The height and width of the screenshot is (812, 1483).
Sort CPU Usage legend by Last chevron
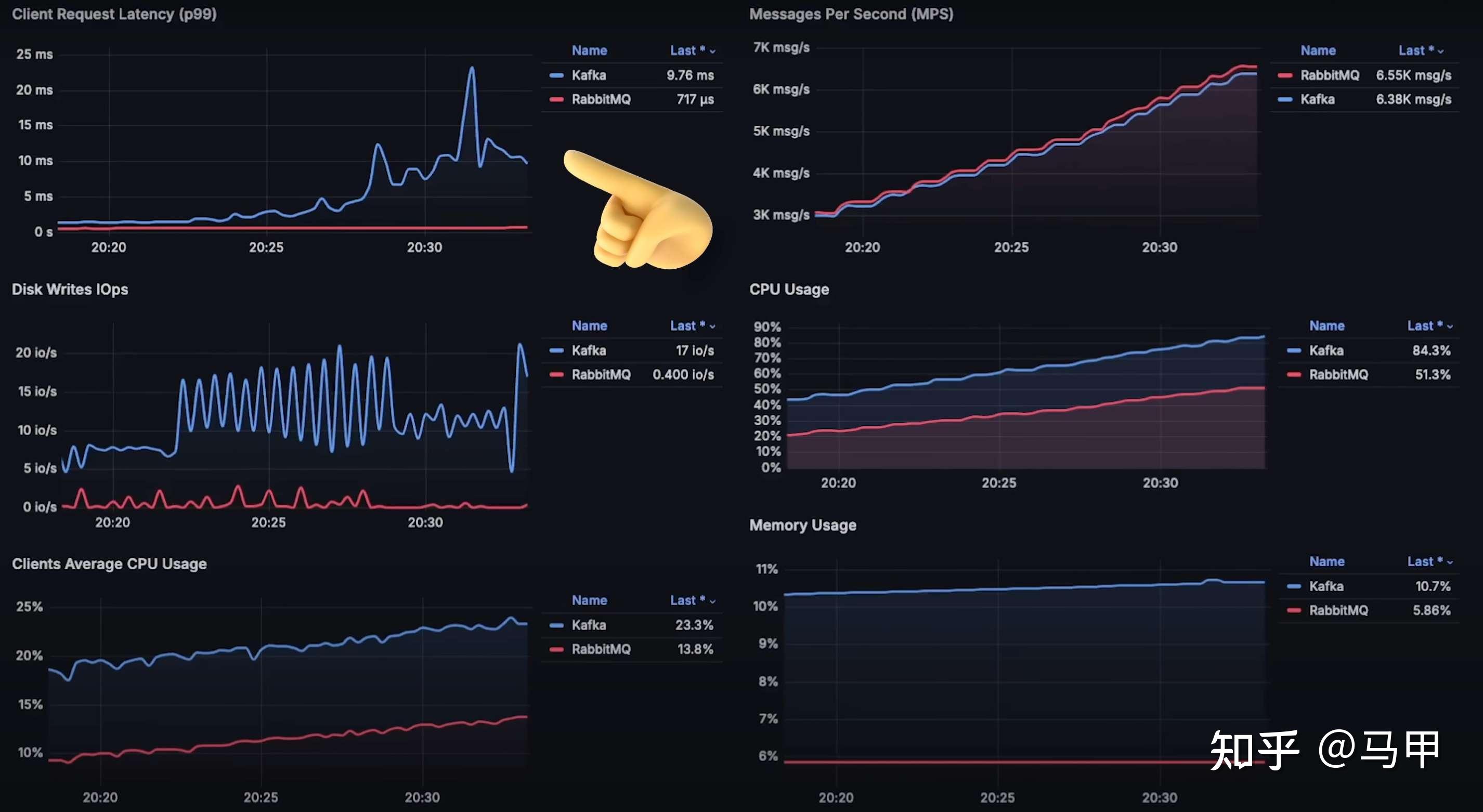[x=1450, y=326]
